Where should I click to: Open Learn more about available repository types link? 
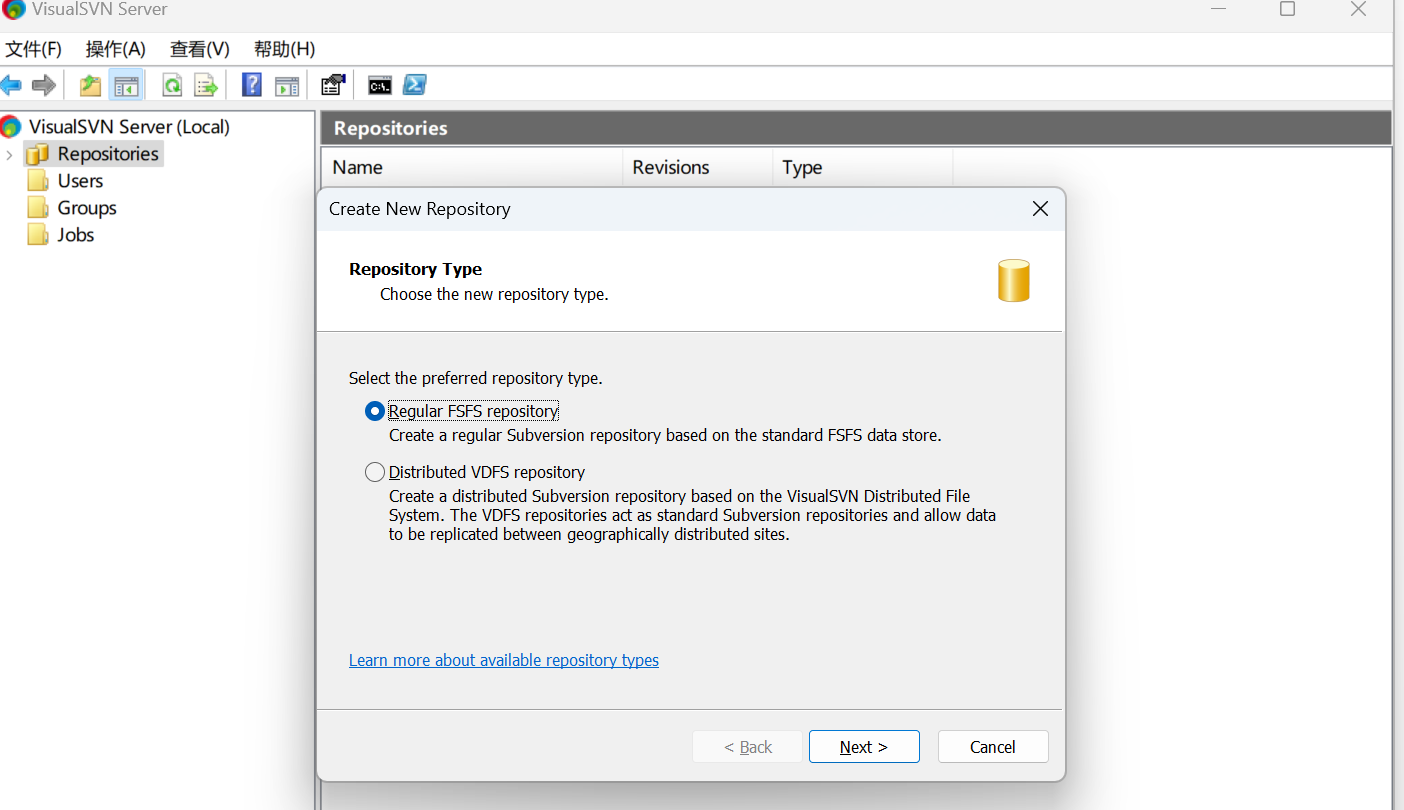pos(504,660)
